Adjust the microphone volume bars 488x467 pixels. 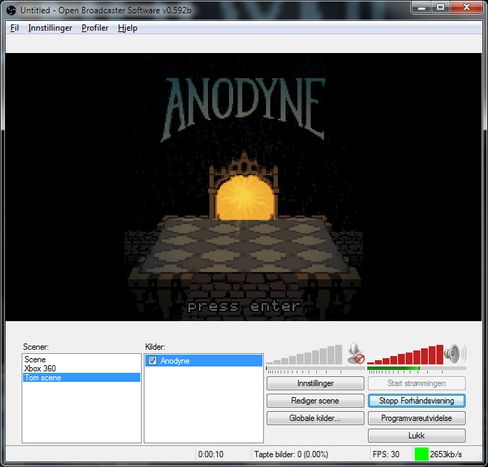pos(305,355)
